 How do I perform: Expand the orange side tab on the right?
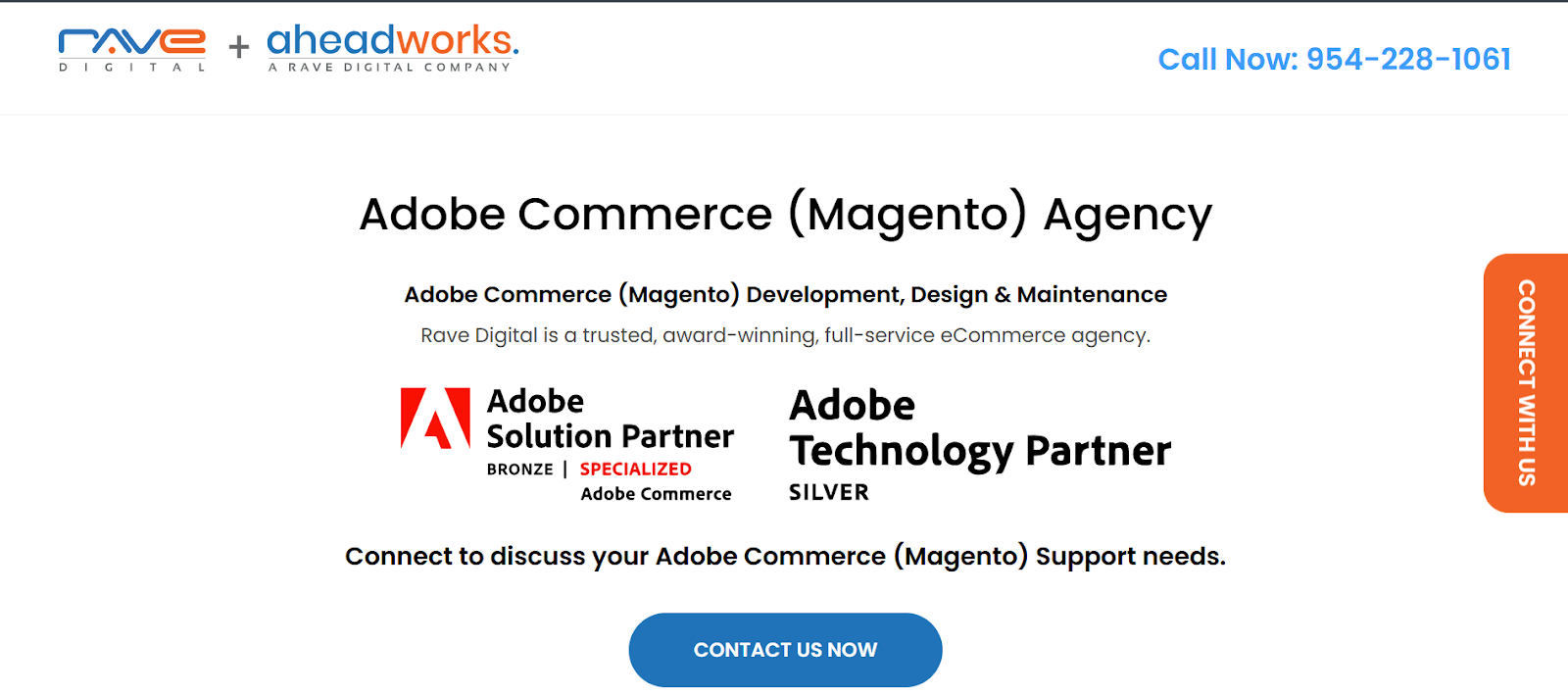(1525, 381)
